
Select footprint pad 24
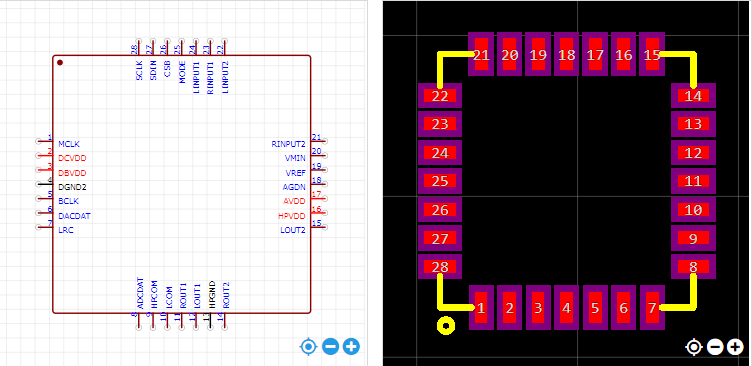point(440,153)
